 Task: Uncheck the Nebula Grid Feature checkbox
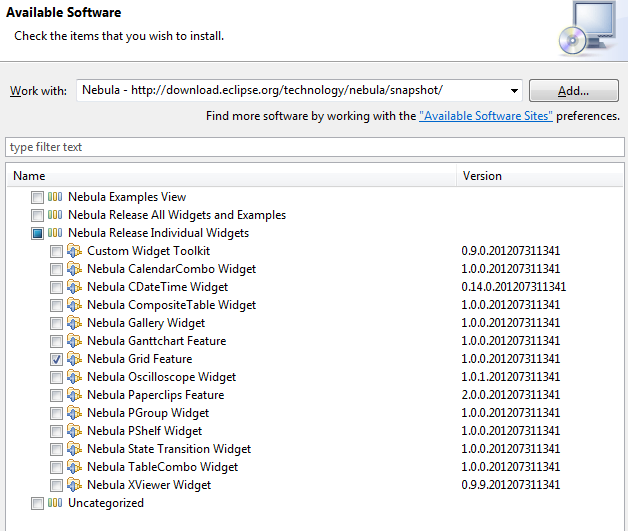[56, 360]
